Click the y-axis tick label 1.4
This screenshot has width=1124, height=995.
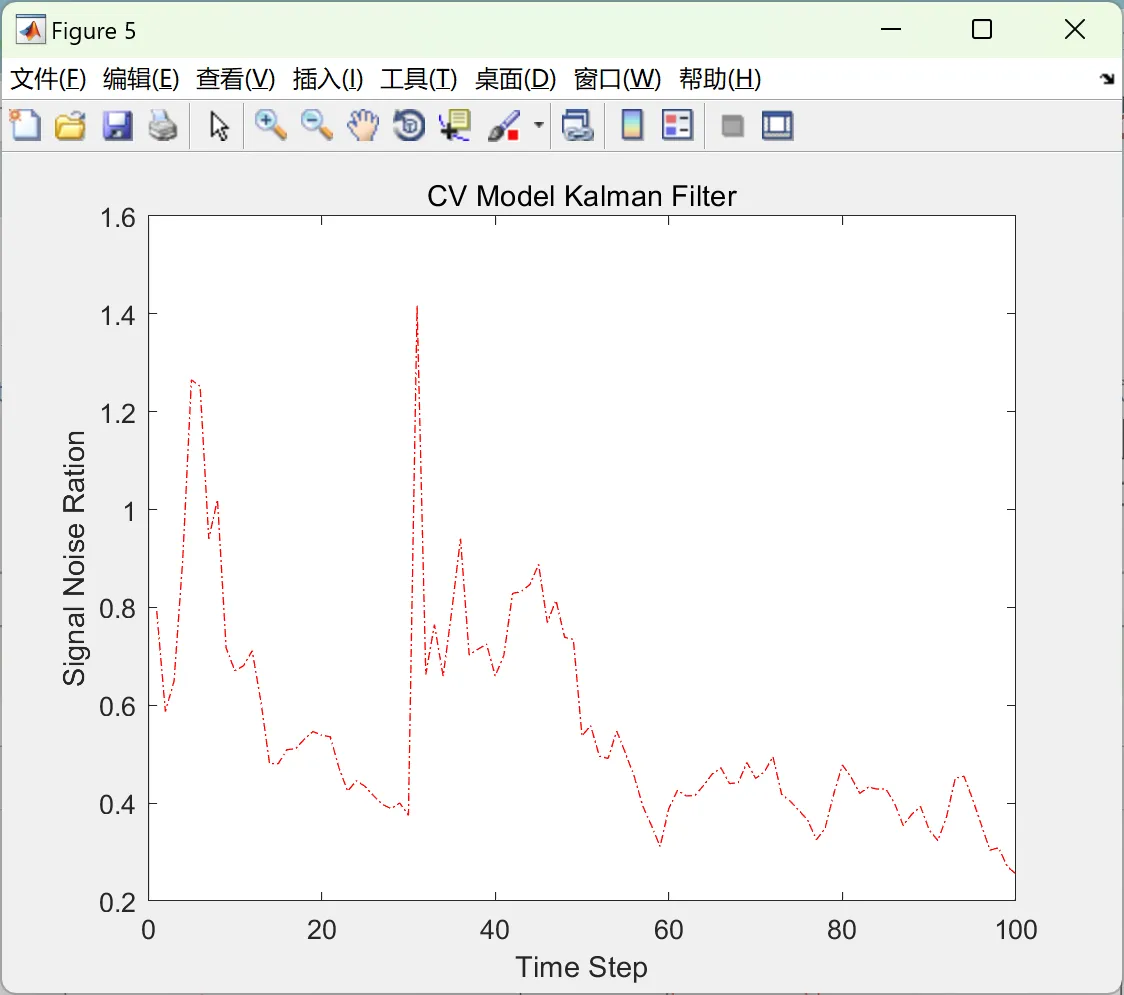pyautogui.click(x=118, y=315)
